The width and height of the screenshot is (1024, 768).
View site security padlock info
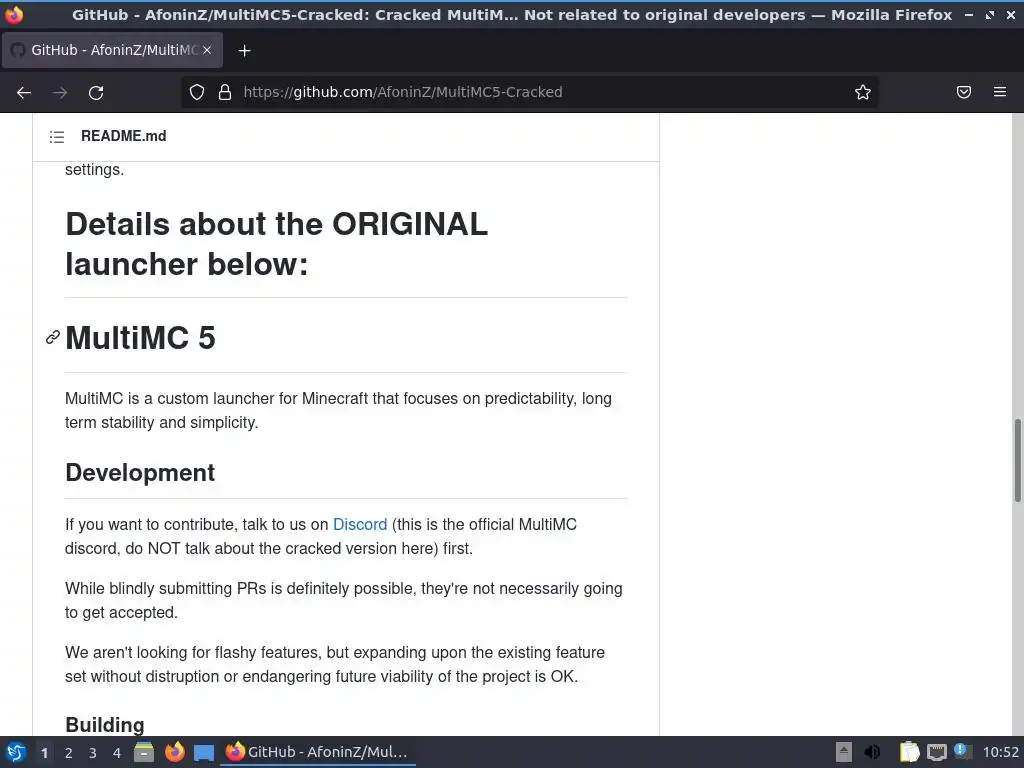pos(225,92)
